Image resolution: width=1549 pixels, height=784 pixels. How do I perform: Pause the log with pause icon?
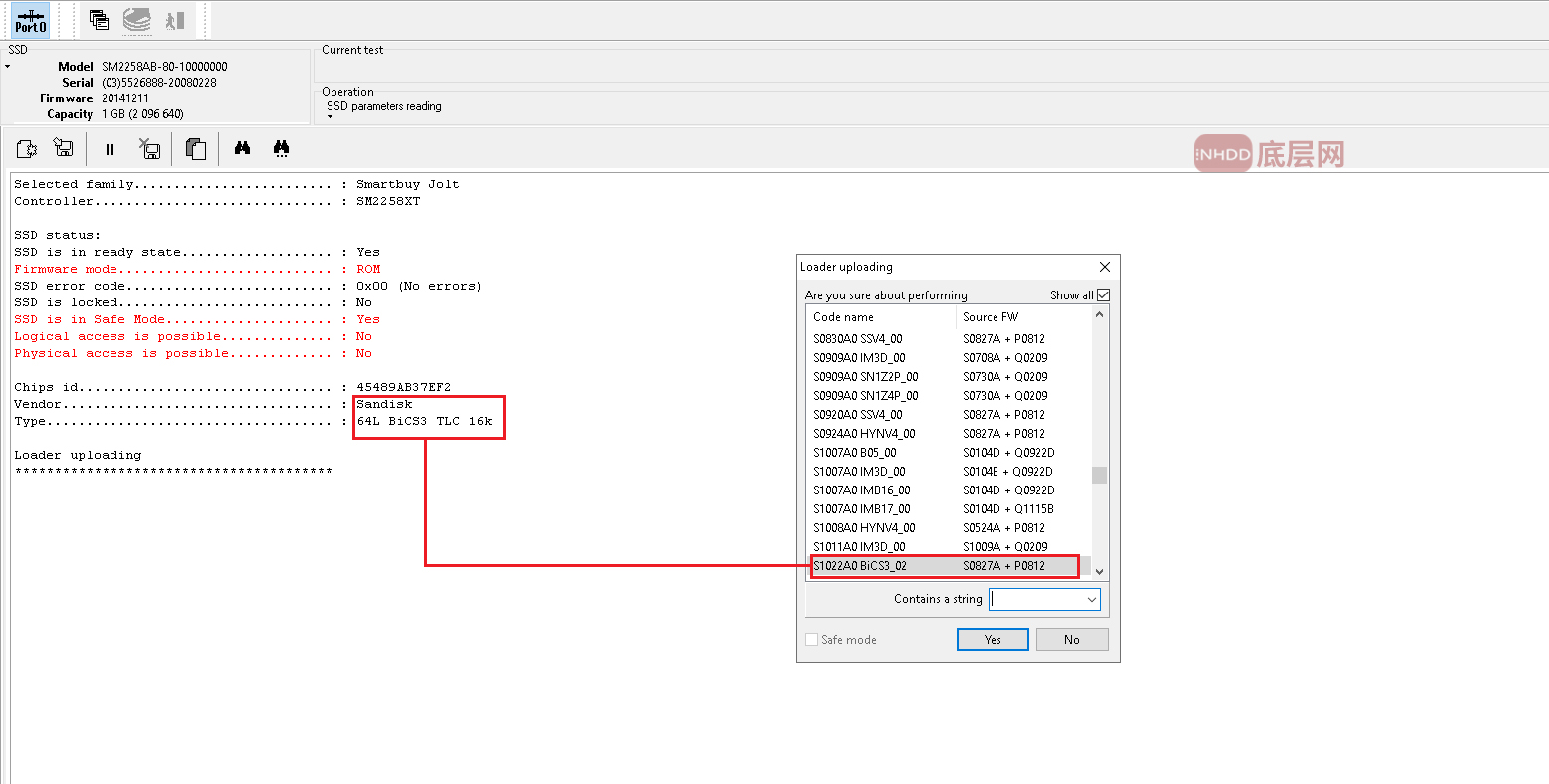[110, 149]
